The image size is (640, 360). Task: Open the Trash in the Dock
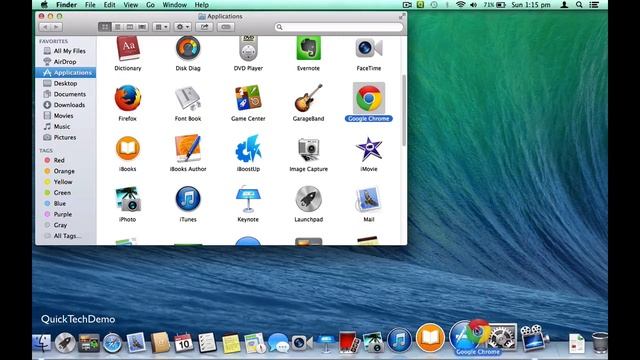[600, 342]
